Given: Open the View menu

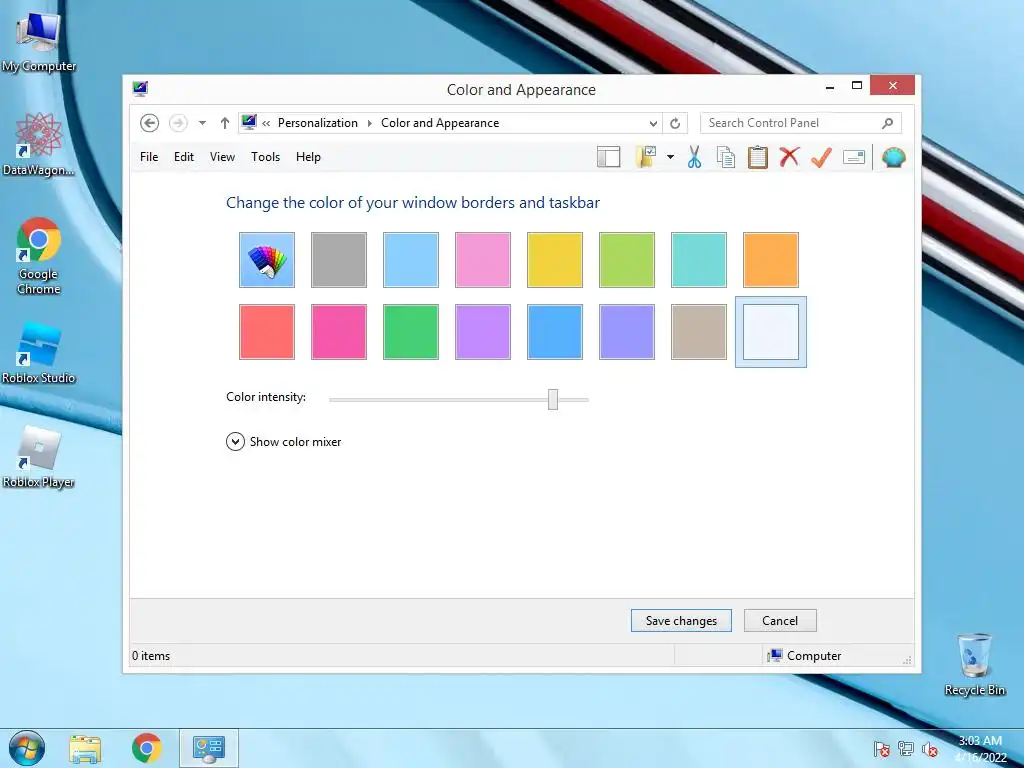Looking at the screenshot, I should (222, 157).
